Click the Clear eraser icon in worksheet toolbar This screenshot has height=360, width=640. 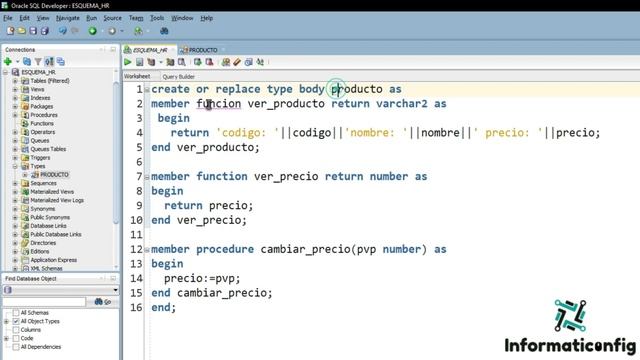(237, 62)
